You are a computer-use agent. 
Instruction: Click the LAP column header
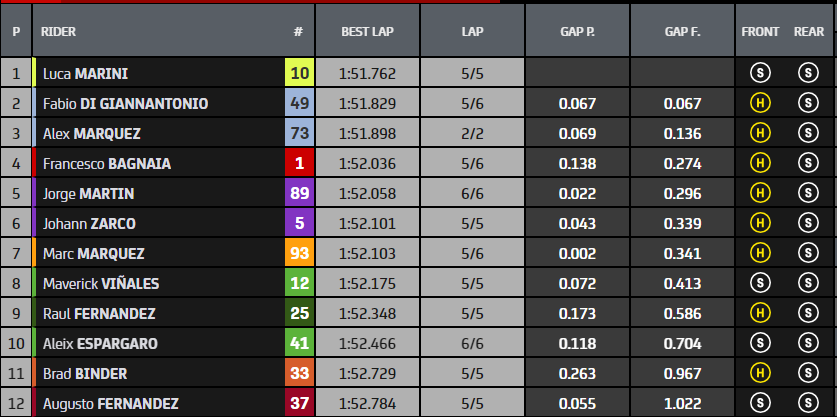click(x=473, y=32)
